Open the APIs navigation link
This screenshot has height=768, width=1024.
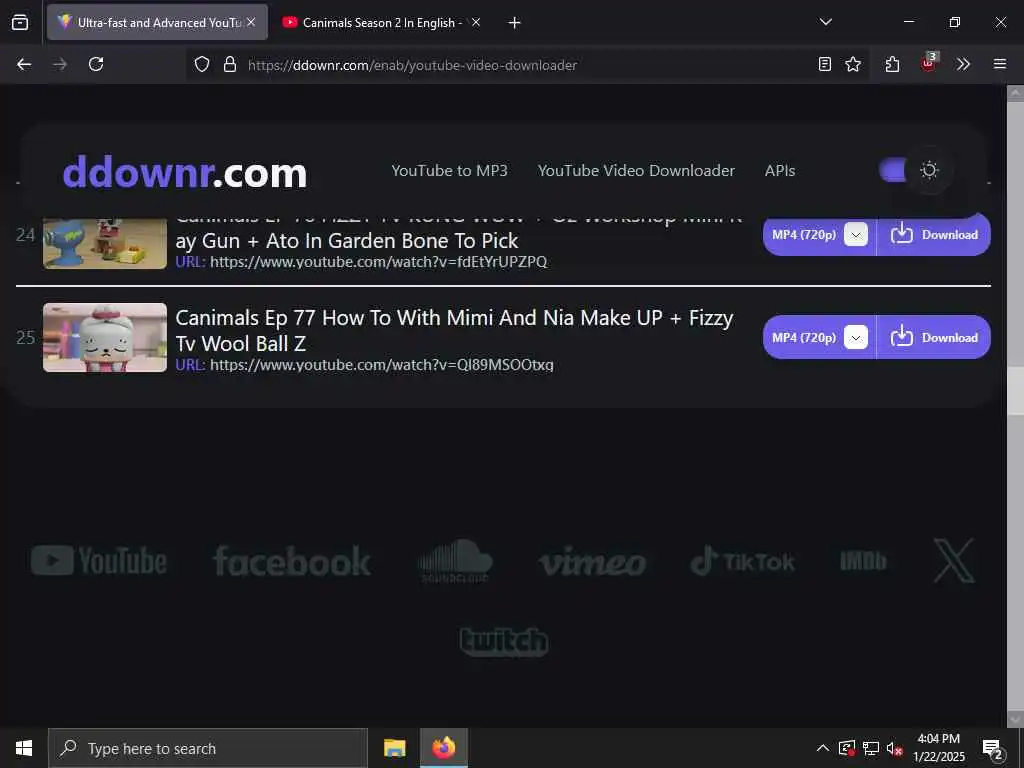point(780,170)
